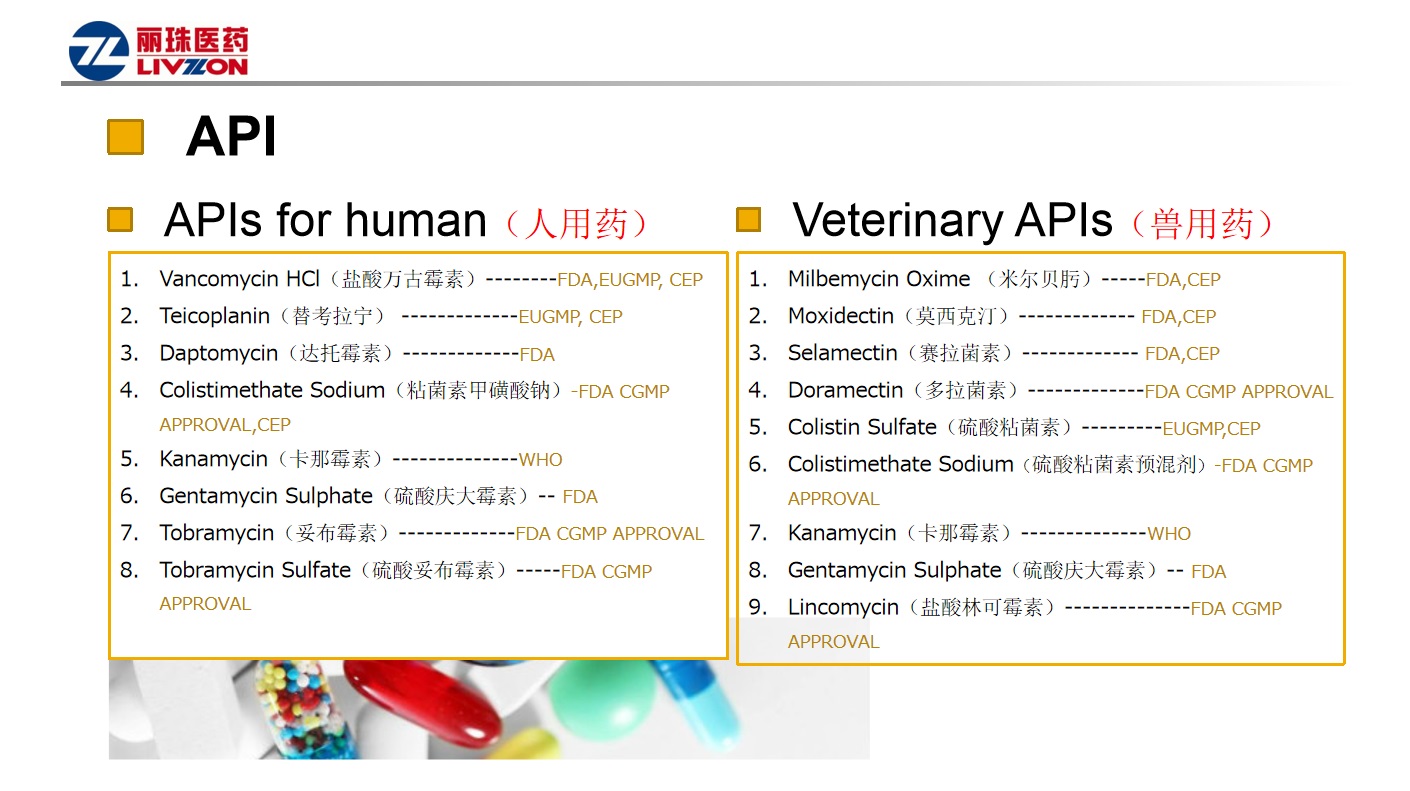Click the Veterinary APIs heading
The width and height of the screenshot is (1410, 791).
[952, 221]
